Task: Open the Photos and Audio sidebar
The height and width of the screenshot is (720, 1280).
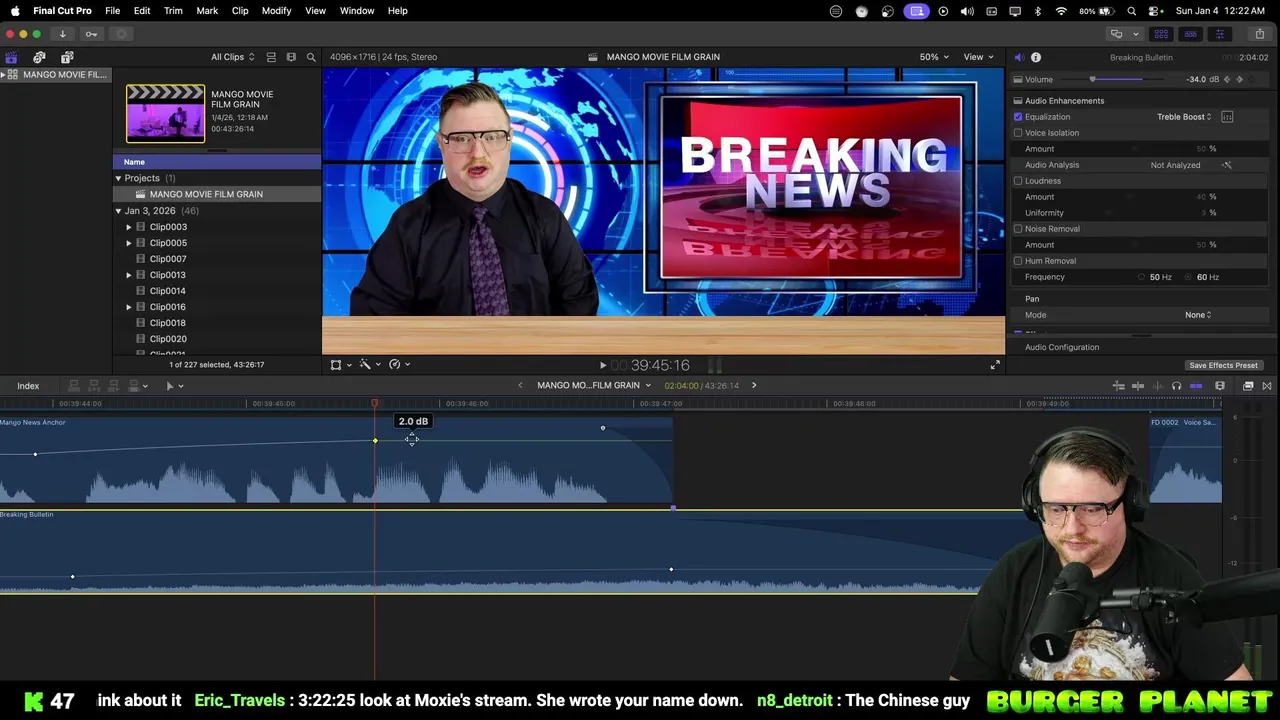Action: (x=39, y=57)
